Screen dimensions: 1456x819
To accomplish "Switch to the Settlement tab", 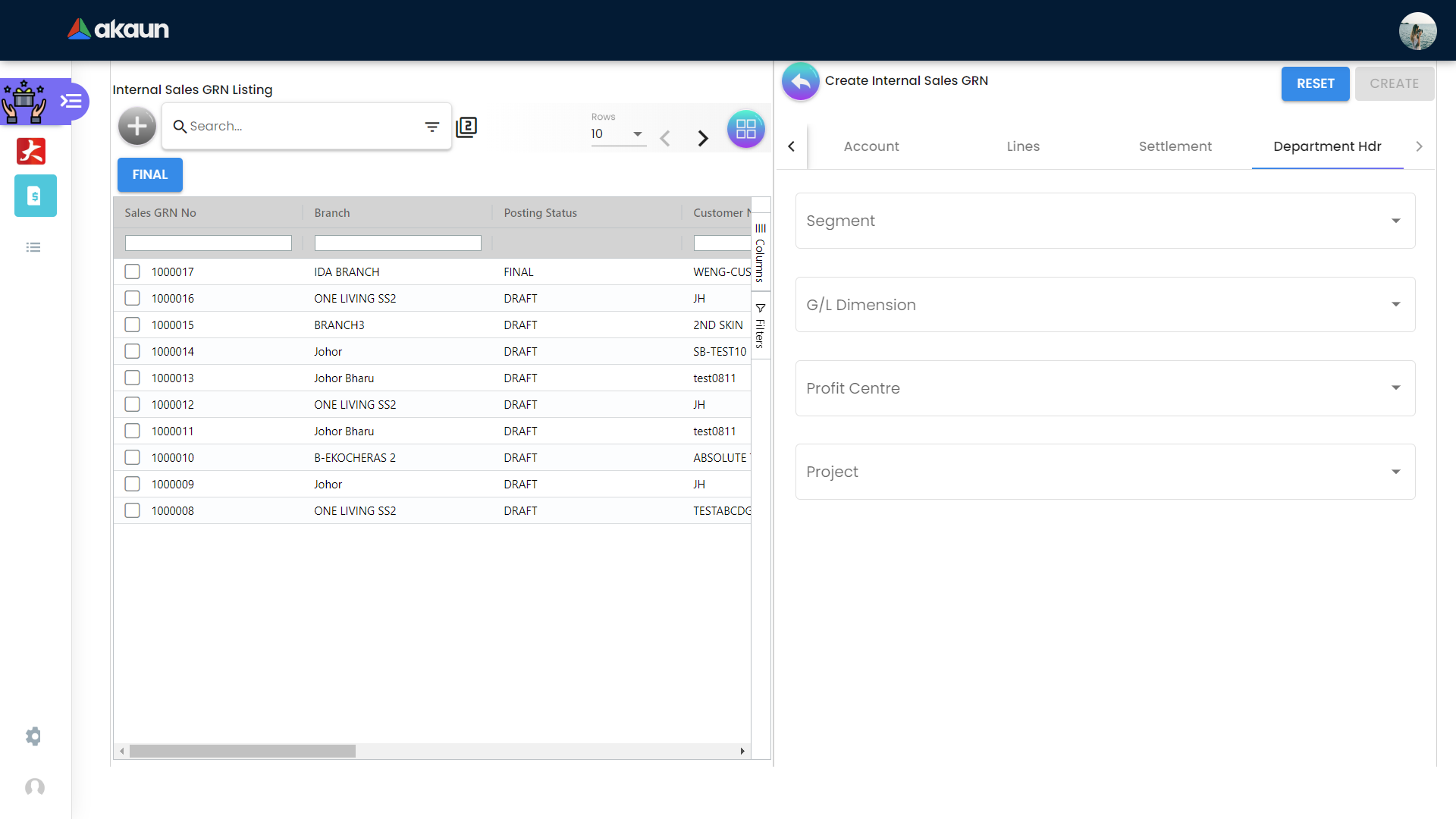I will click(x=1175, y=146).
